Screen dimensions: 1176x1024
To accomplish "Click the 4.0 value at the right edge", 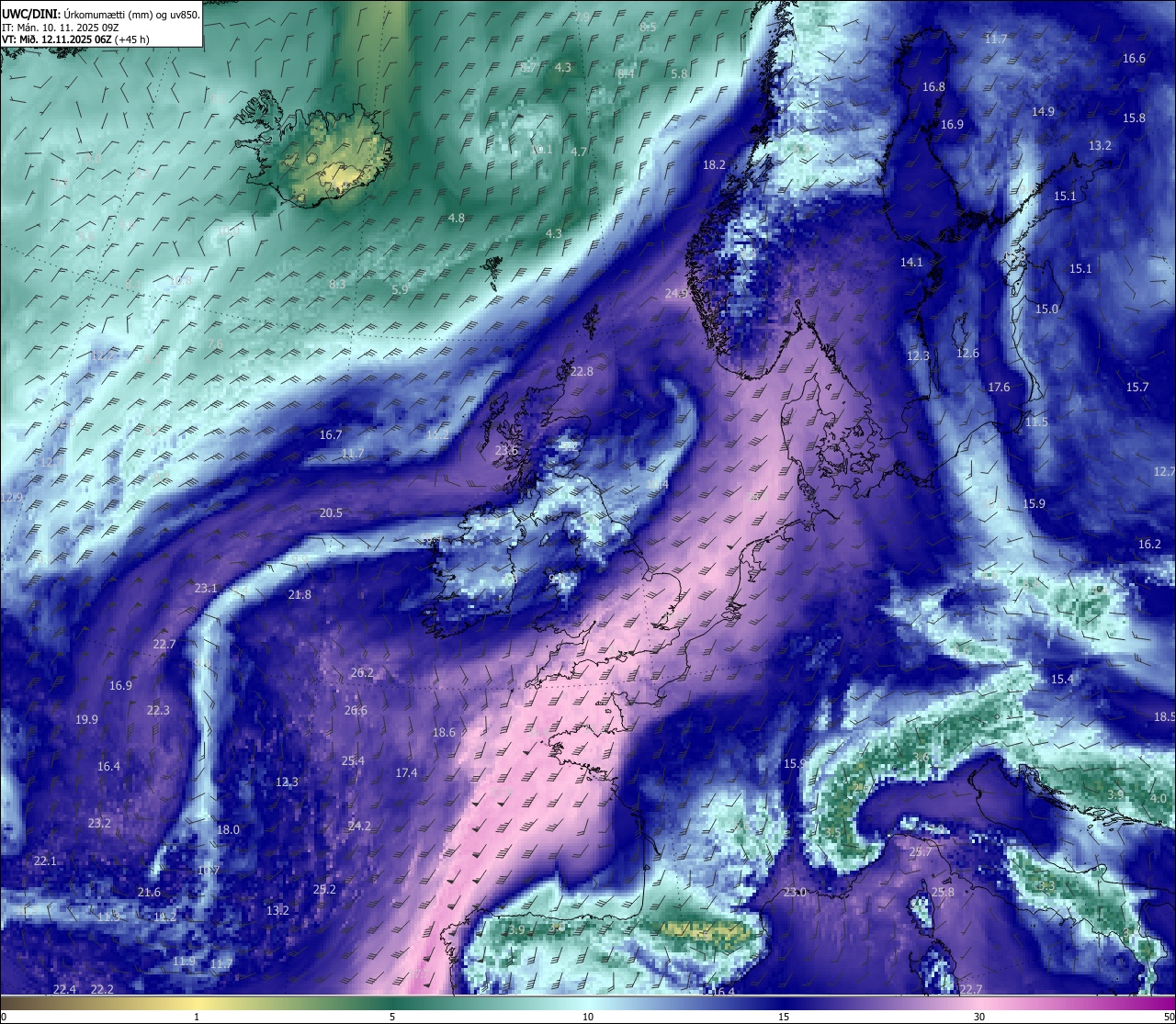I will (x=1159, y=798).
